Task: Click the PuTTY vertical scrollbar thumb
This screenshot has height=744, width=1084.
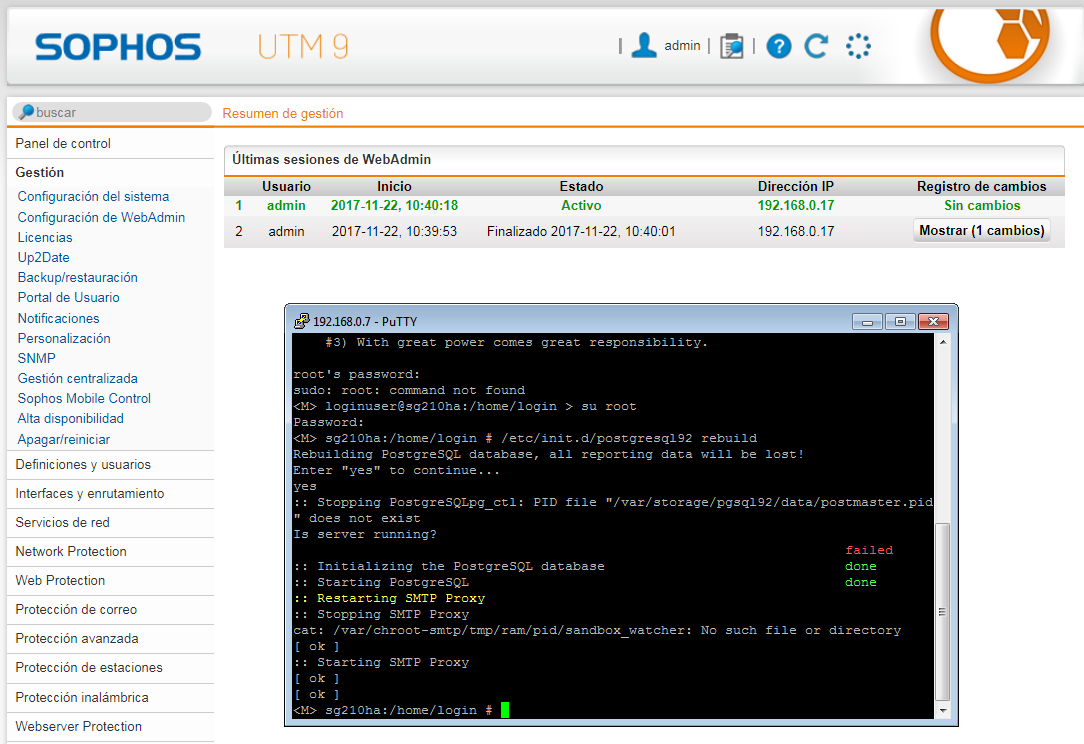Action: pyautogui.click(x=943, y=612)
